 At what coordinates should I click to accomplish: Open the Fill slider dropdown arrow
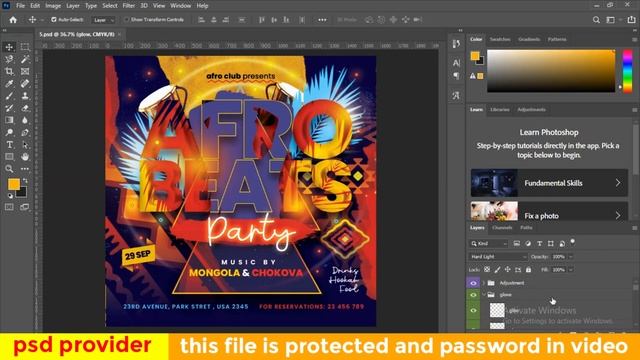point(571,270)
